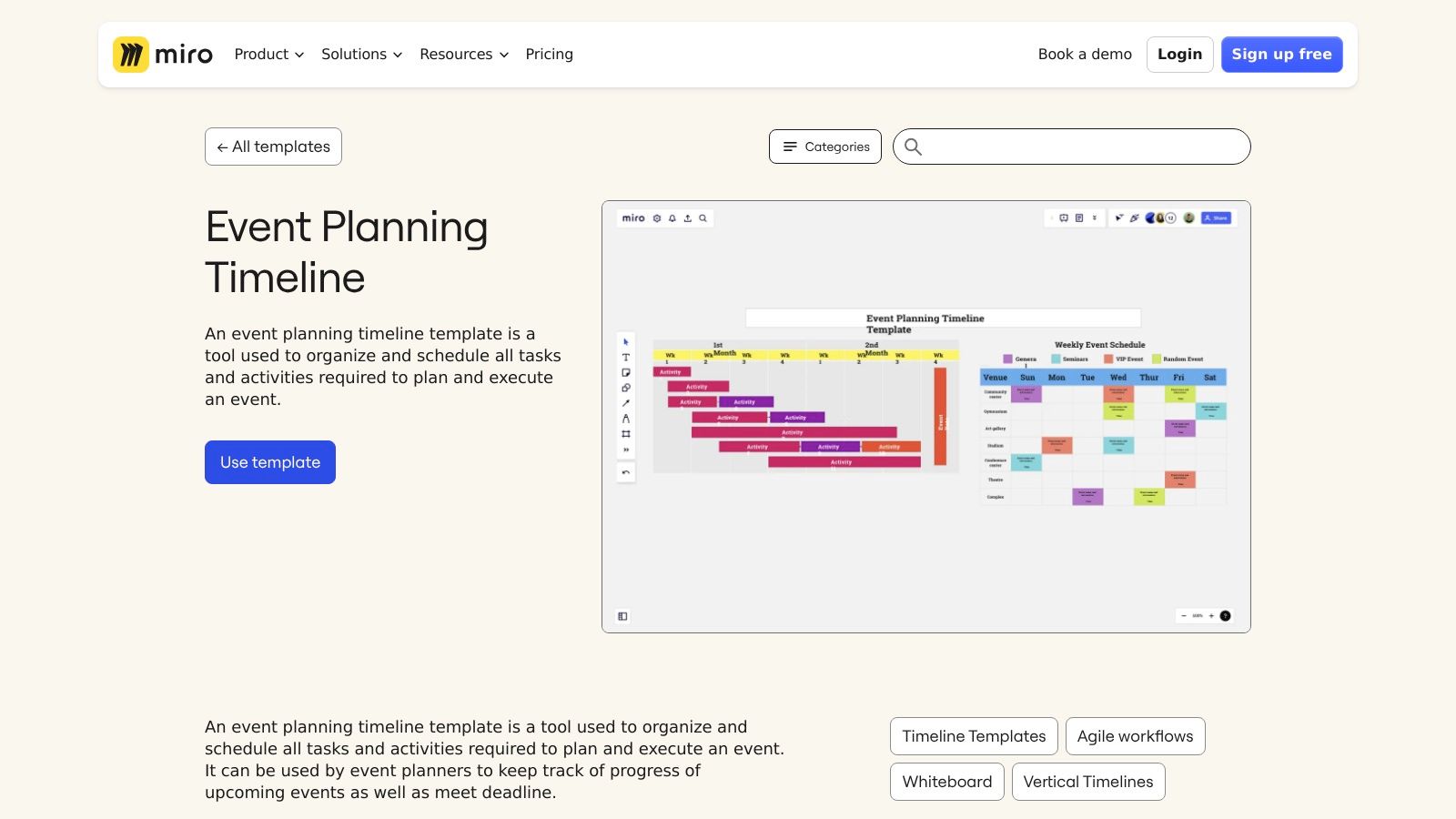Click the Sign up free button
The height and width of the screenshot is (819, 1456).
pyautogui.click(x=1281, y=55)
